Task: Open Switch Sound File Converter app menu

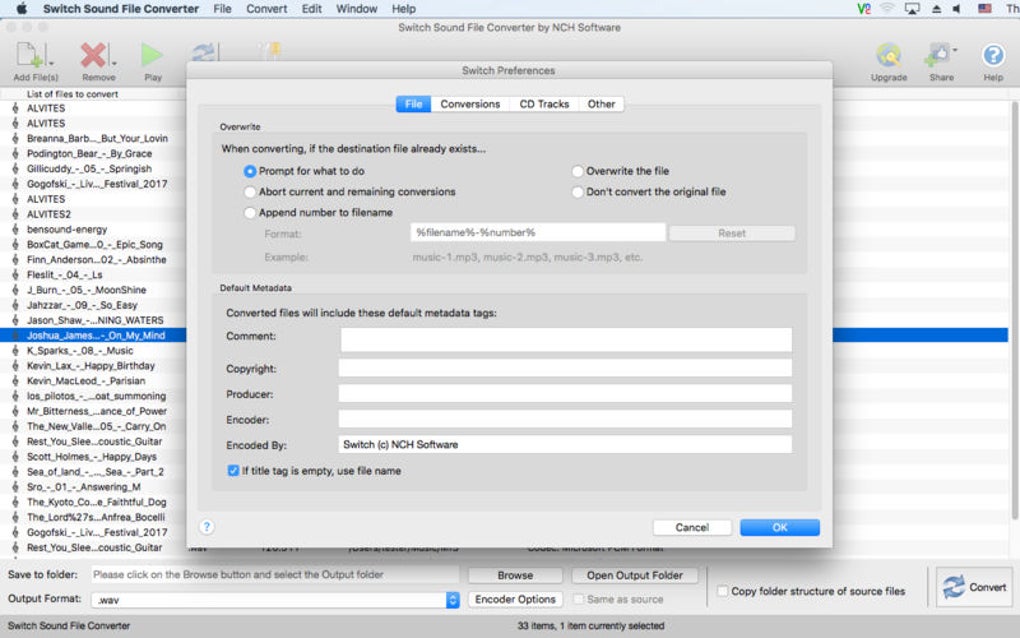Action: point(121,8)
